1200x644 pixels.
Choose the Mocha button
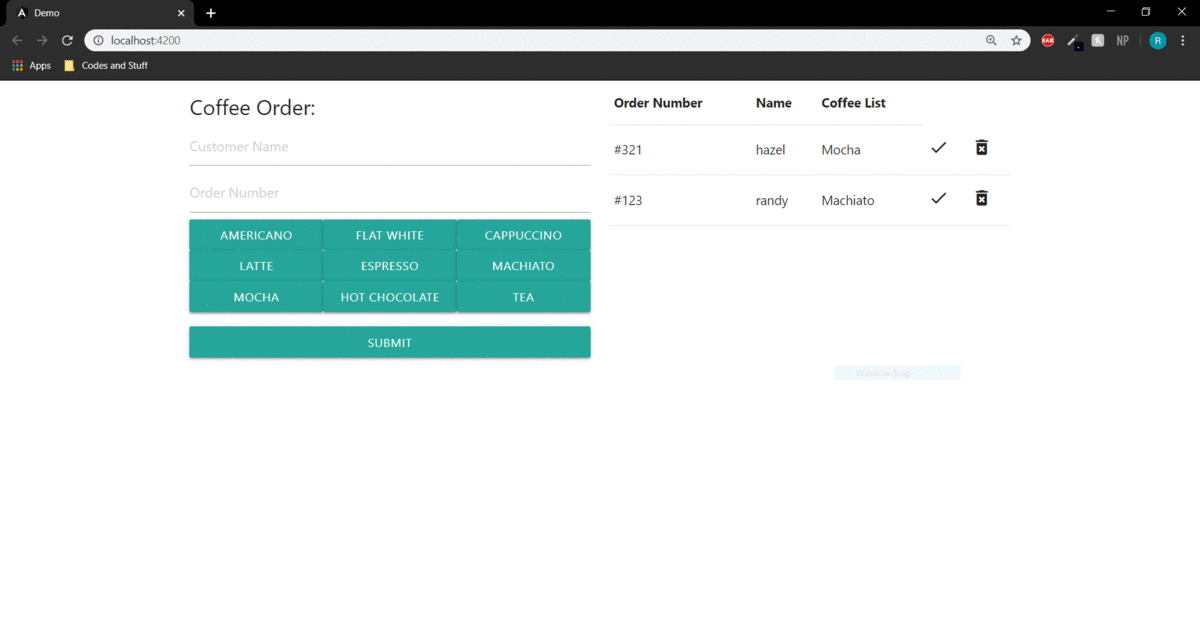(256, 297)
